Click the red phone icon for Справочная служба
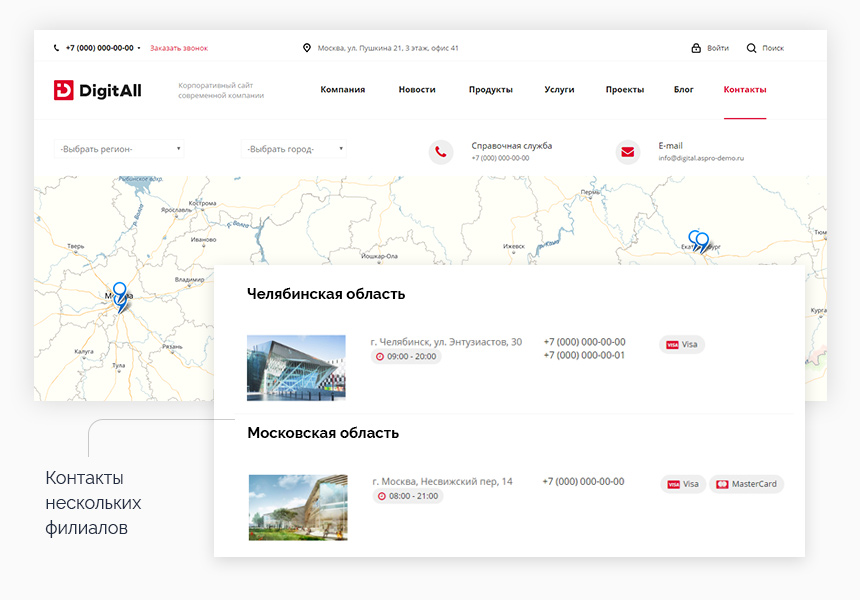 (x=441, y=152)
